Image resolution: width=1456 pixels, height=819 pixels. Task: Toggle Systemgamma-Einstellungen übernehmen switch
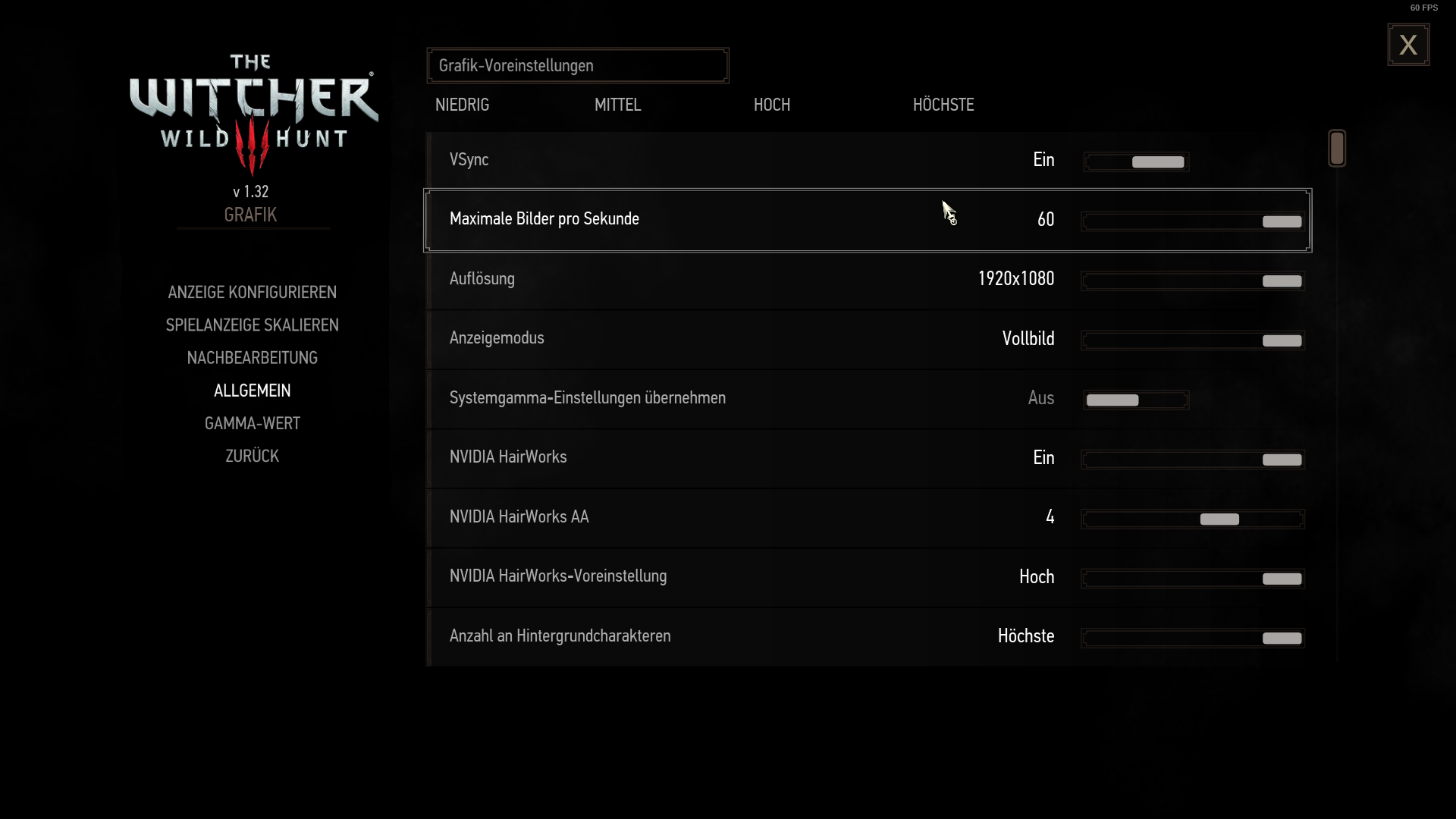click(1136, 400)
